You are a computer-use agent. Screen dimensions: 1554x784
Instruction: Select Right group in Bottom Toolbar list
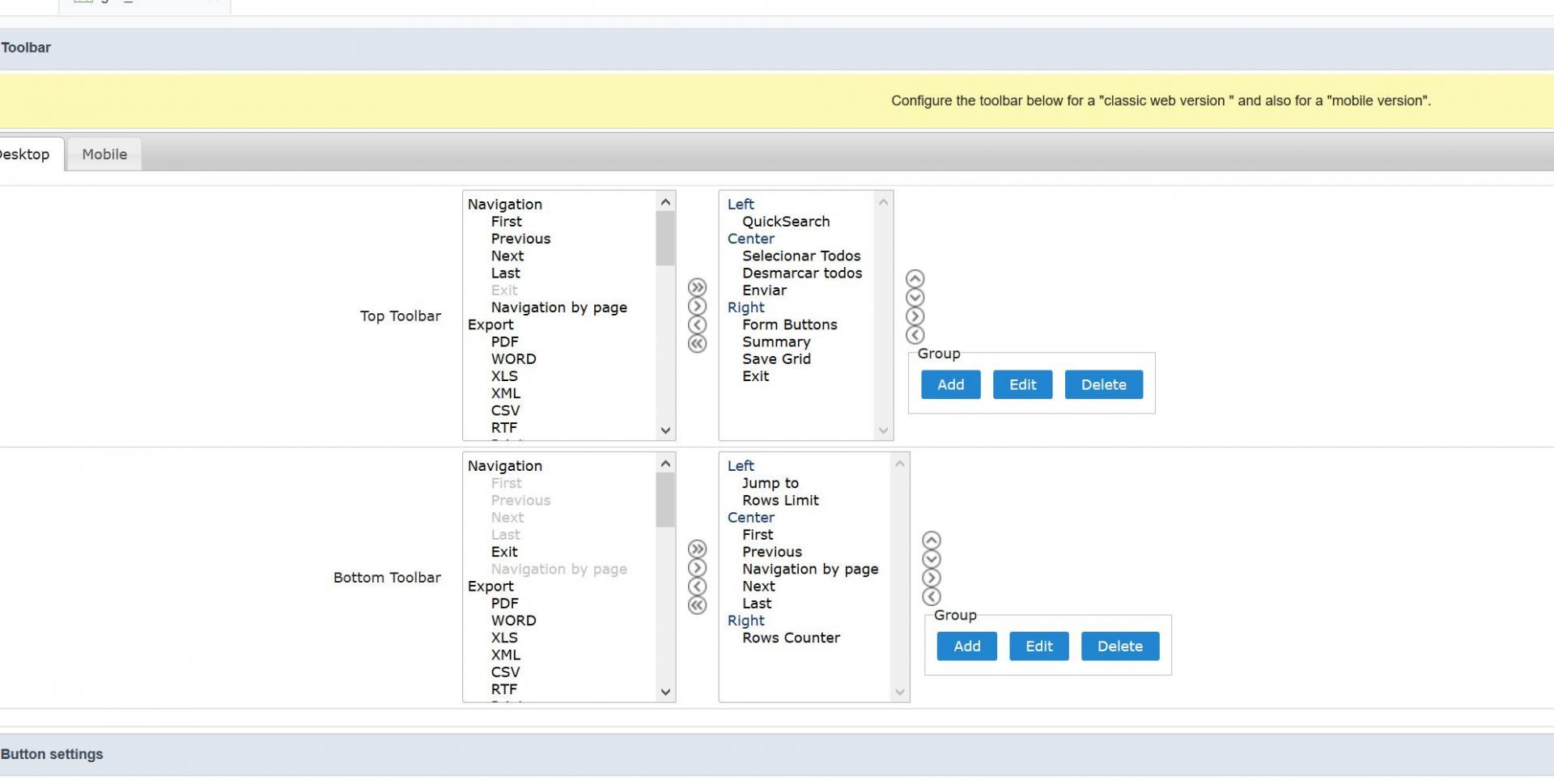click(x=745, y=621)
